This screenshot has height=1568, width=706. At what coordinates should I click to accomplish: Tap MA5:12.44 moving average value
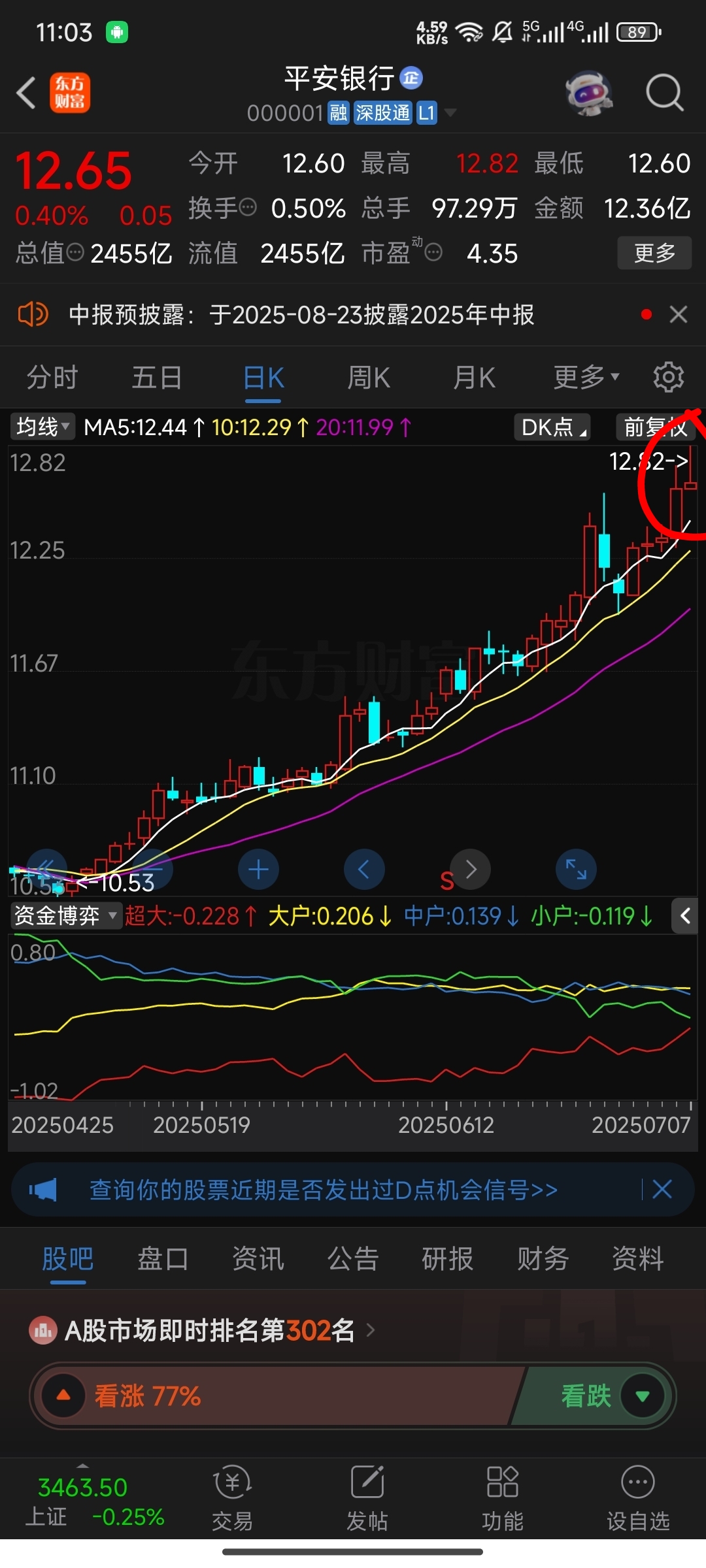point(145,427)
